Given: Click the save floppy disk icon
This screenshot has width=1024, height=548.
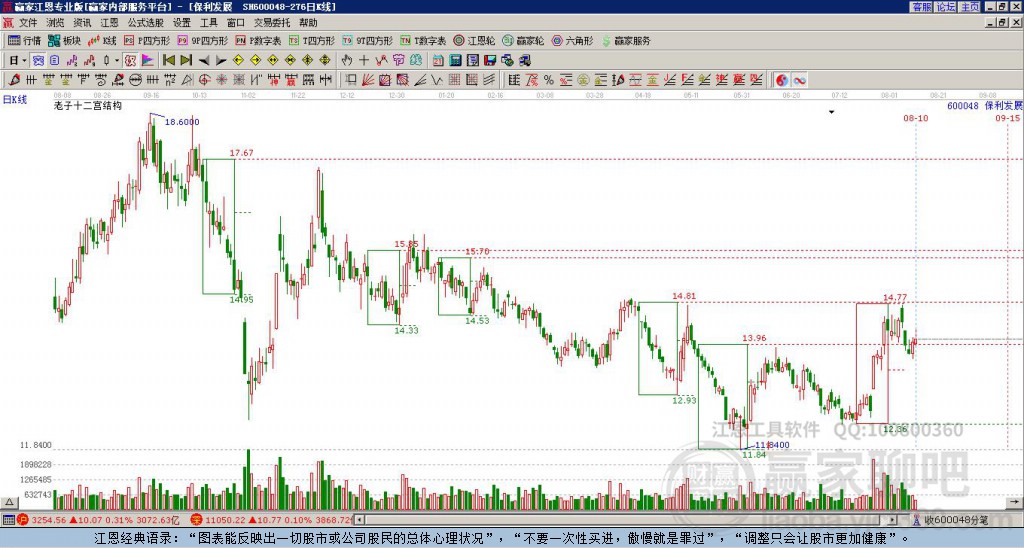Looking at the screenshot, I should pos(490,60).
